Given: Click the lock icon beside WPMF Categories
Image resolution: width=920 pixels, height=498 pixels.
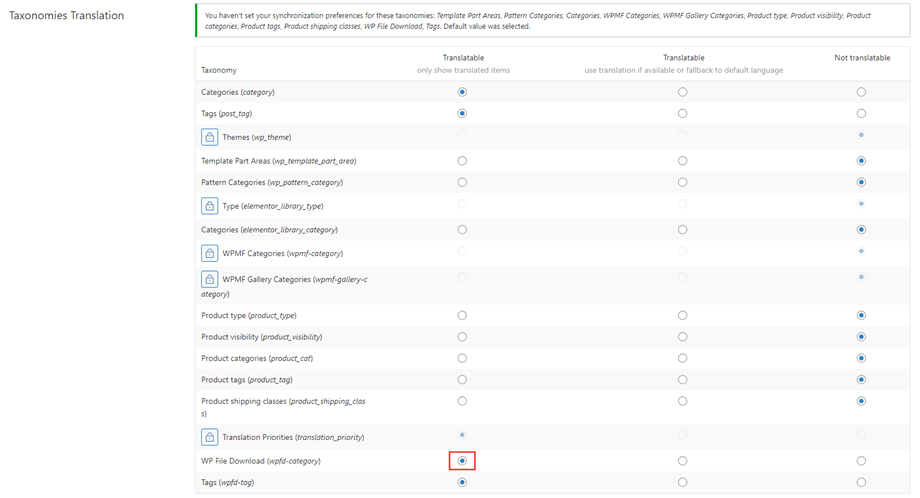Looking at the screenshot, I should (x=210, y=254).
